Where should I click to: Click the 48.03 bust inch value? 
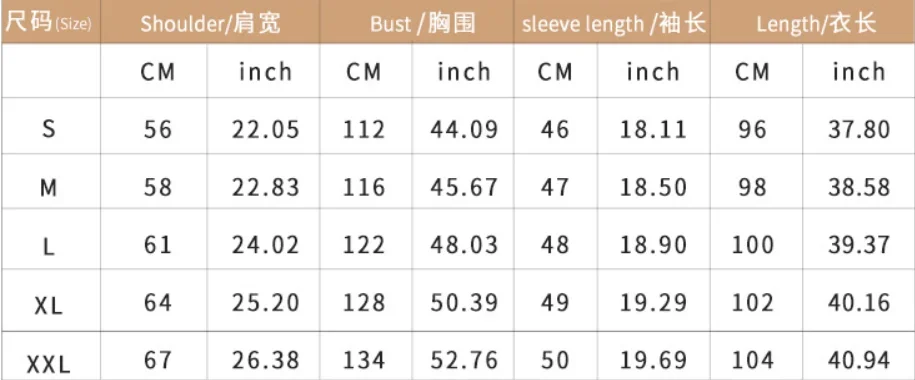pyautogui.click(x=465, y=245)
